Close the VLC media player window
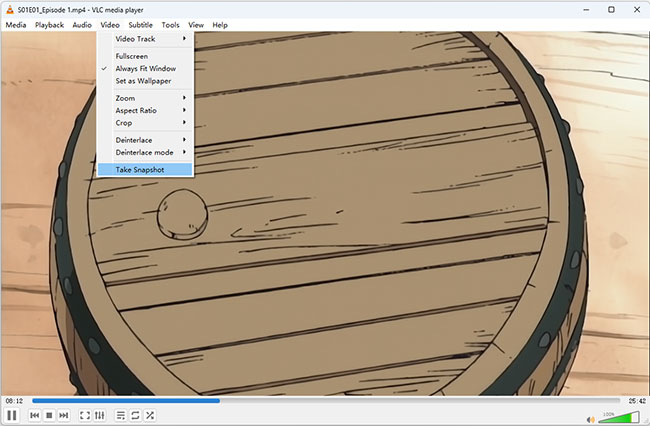Screen dimensions: 650x426 pos(637,10)
